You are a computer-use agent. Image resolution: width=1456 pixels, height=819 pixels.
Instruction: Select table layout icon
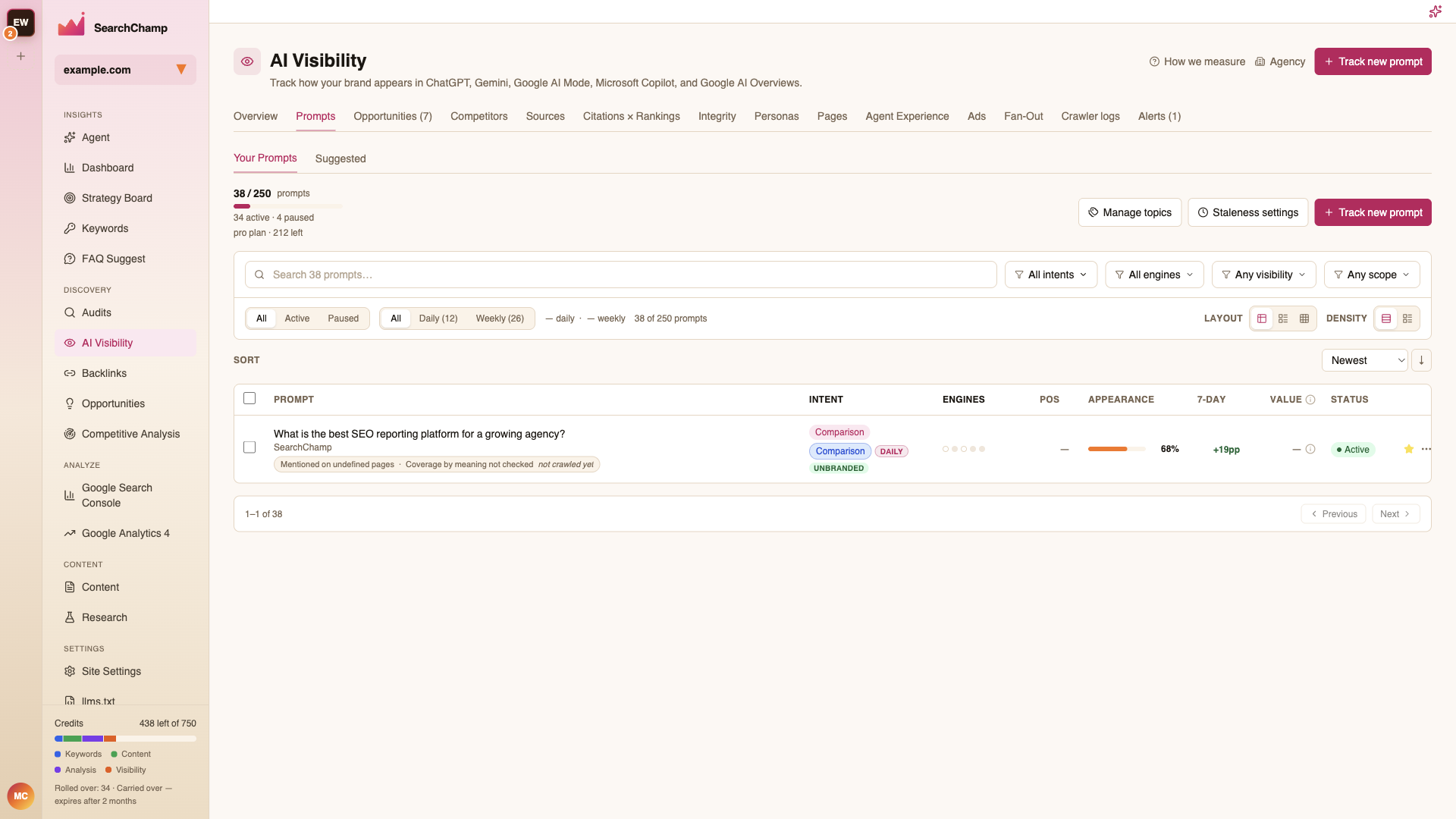click(1262, 318)
